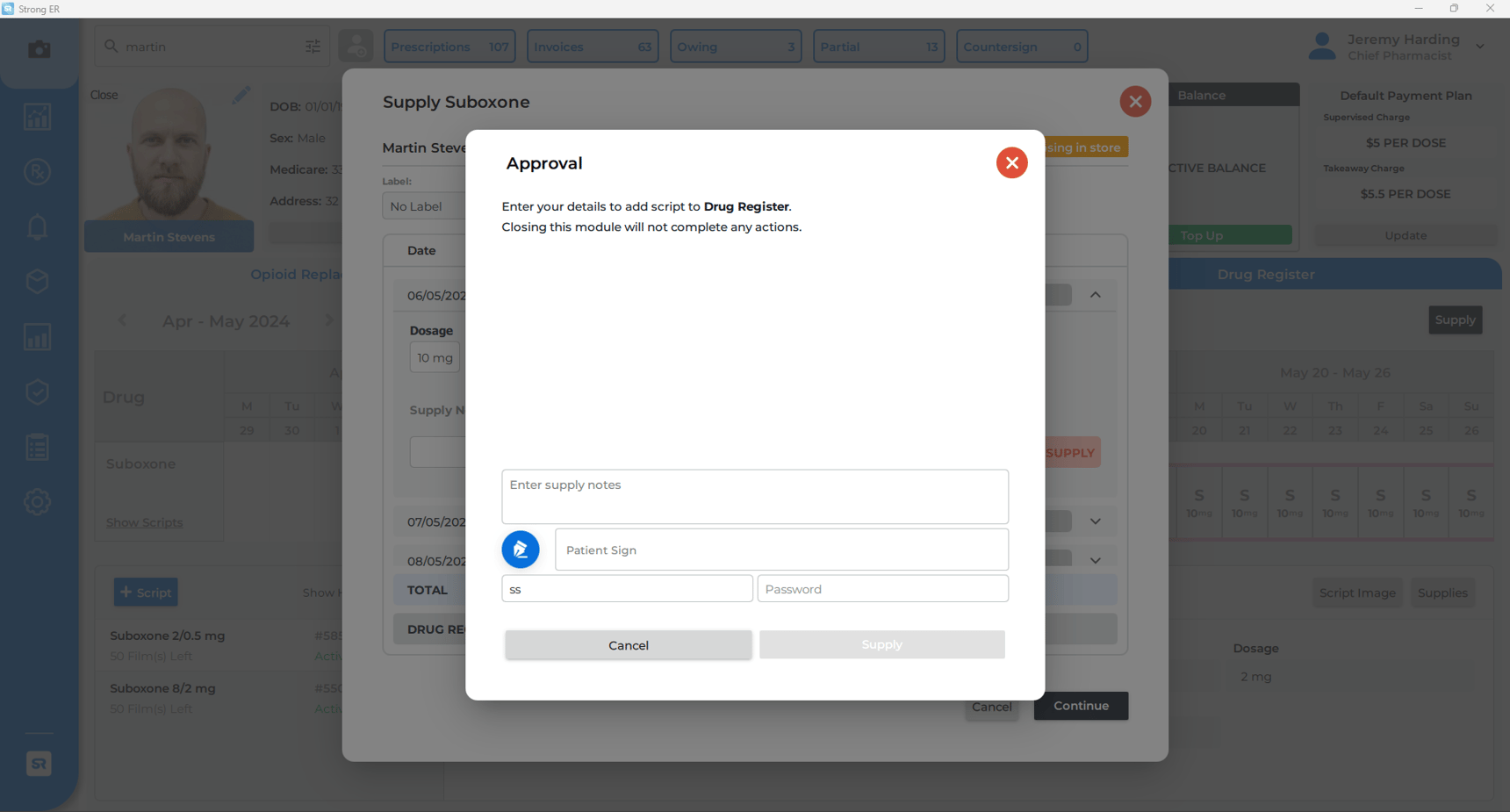This screenshot has height=812, width=1510.
Task: Close the Approval dialog with red X
Action: click(1011, 163)
